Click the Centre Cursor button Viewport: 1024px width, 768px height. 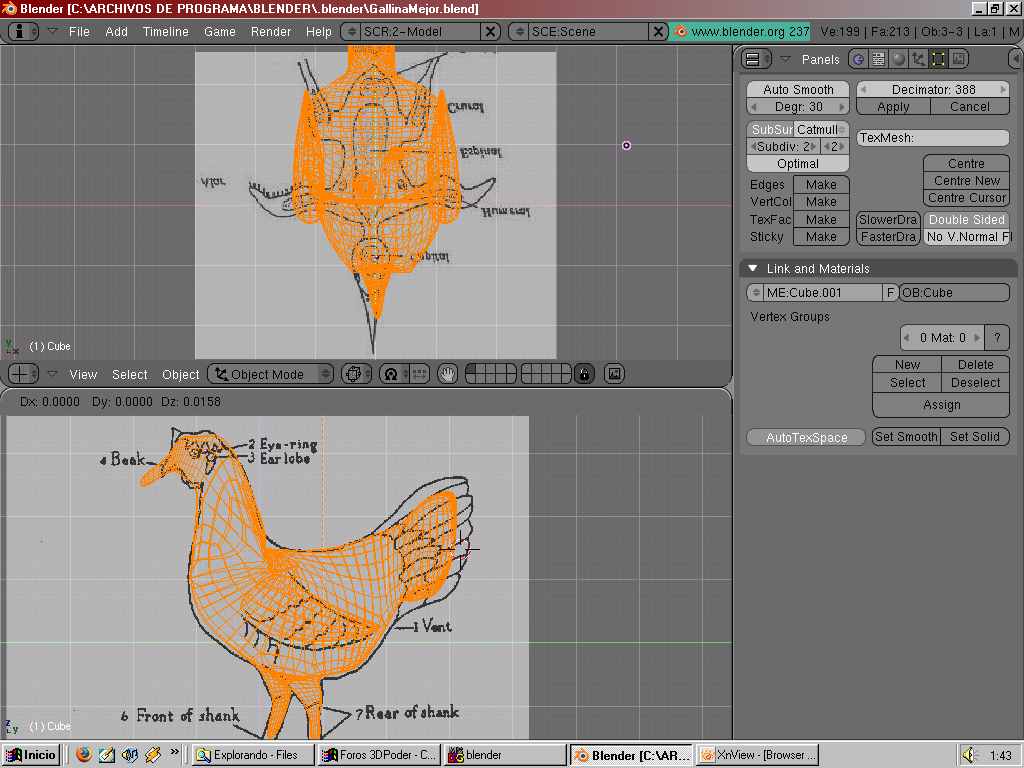967,197
